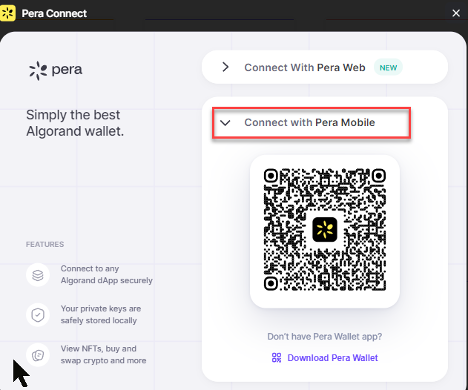Click 'Connect to any Algorand dApp securely' text
This screenshot has height=390, width=468.
pos(107,274)
